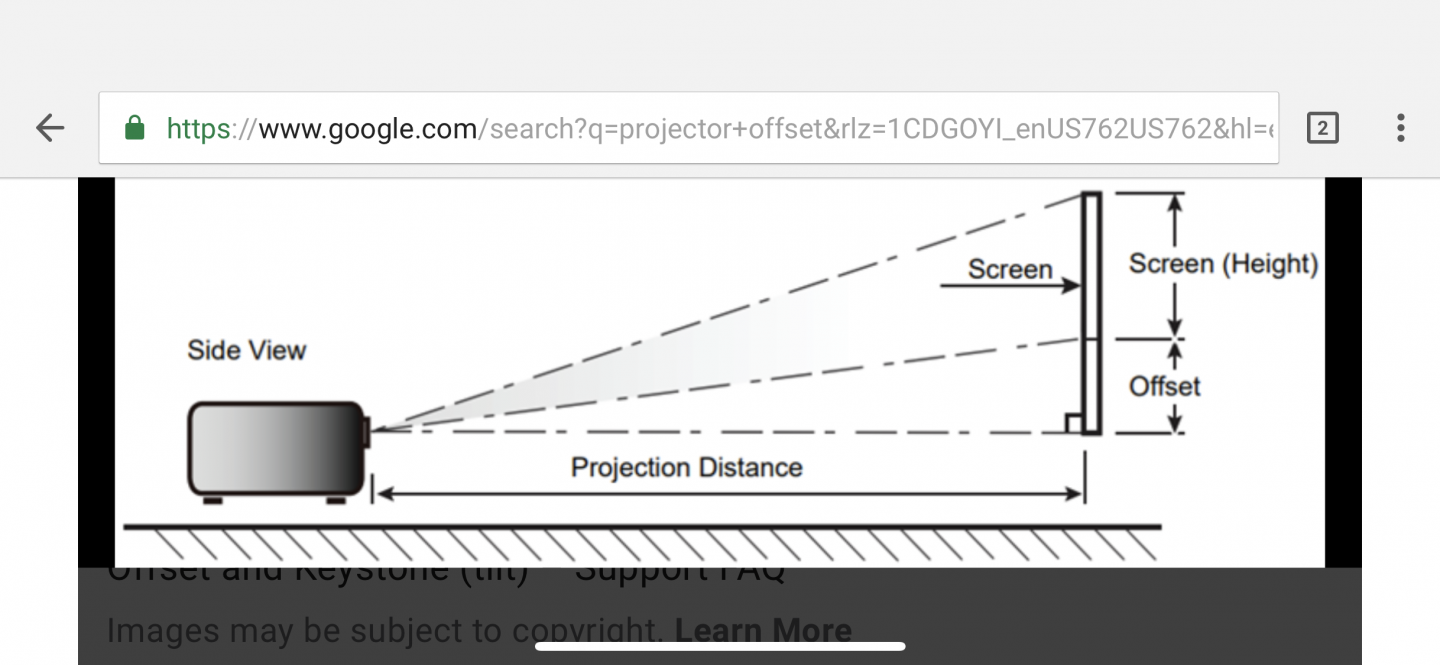Image resolution: width=1440 pixels, height=665 pixels.
Task: Open the three-dot browser menu
Action: coord(1400,127)
